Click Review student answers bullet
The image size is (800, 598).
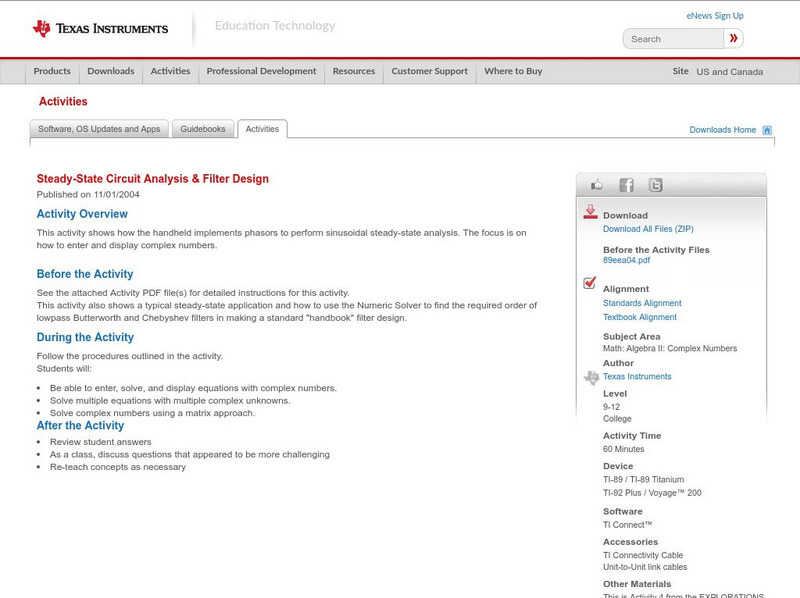(x=101, y=442)
